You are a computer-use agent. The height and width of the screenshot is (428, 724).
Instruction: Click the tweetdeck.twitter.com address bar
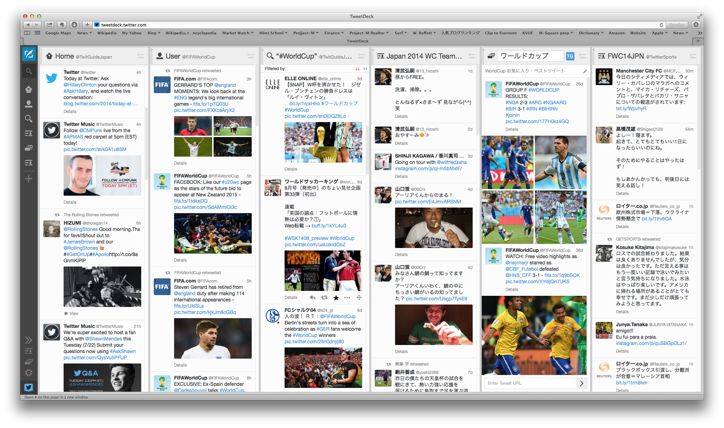pyautogui.click(x=379, y=25)
